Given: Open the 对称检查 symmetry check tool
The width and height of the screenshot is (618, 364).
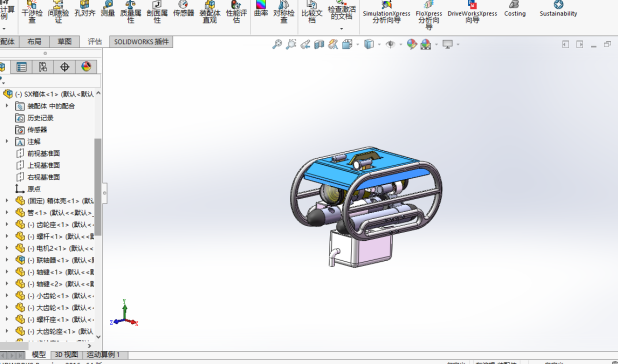Looking at the screenshot, I should [x=284, y=11].
